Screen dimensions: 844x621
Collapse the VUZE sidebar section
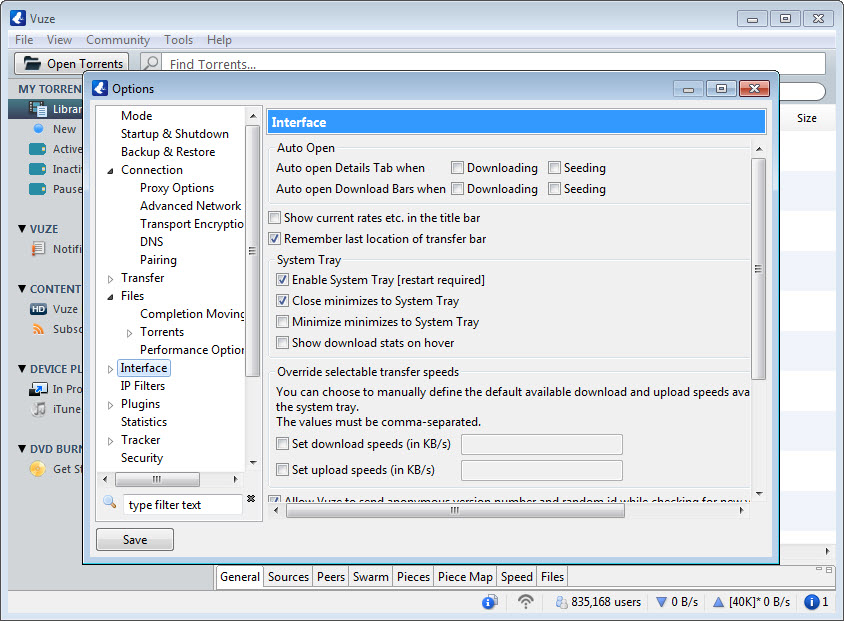[x=22, y=229]
